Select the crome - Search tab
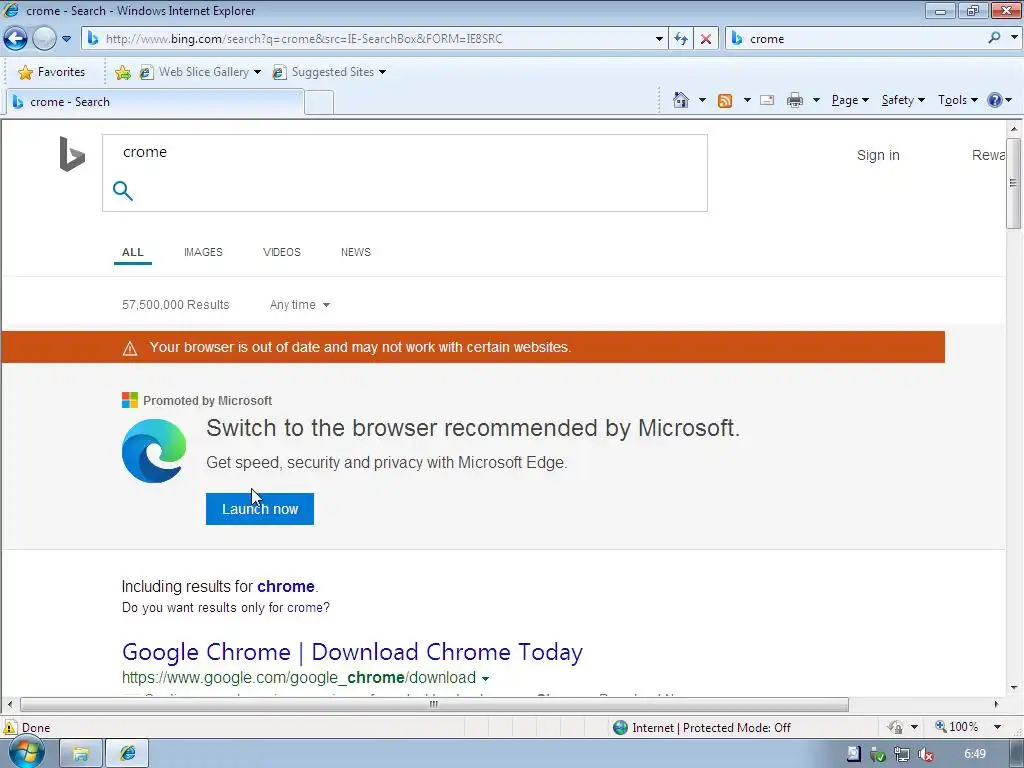Viewport: 1024px width, 768px height. [x=155, y=102]
